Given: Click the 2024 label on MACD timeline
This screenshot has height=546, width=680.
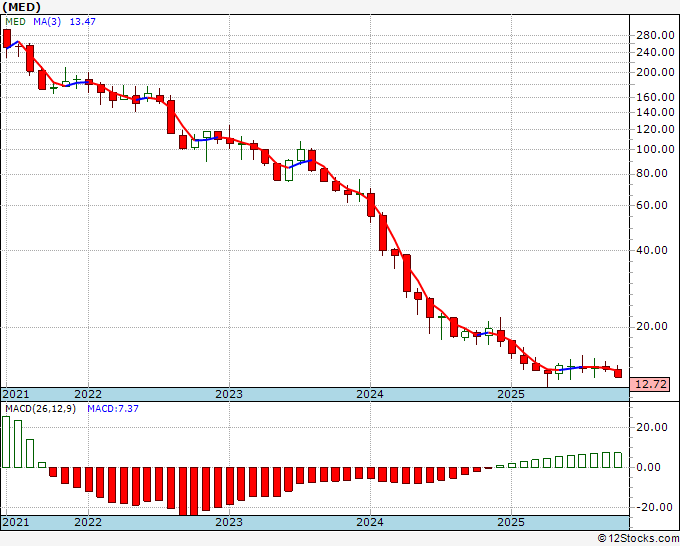Looking at the screenshot, I should pos(370,522).
